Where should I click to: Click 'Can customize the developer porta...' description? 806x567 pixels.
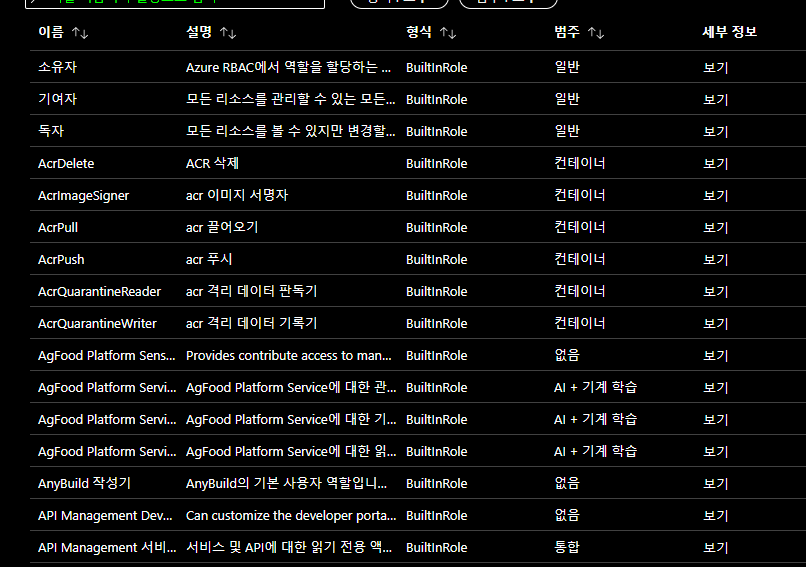click(291, 516)
